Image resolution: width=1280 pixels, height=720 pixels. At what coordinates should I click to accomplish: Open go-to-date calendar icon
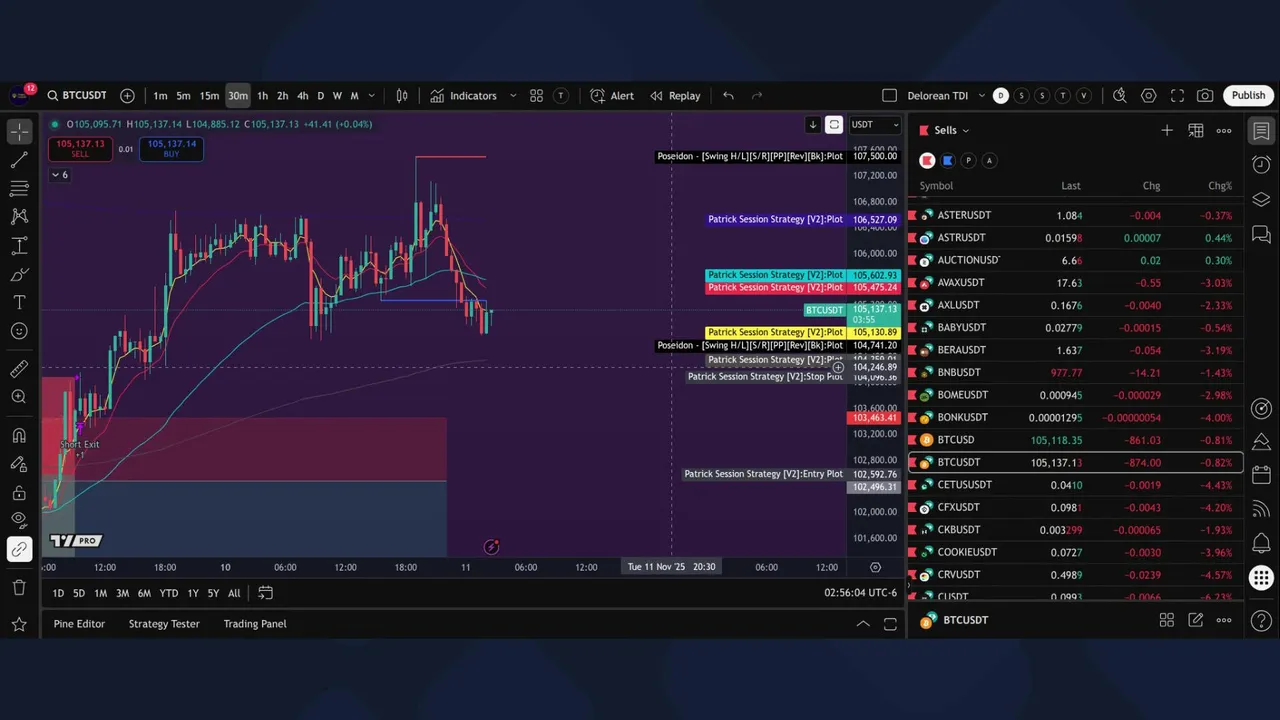[x=265, y=593]
